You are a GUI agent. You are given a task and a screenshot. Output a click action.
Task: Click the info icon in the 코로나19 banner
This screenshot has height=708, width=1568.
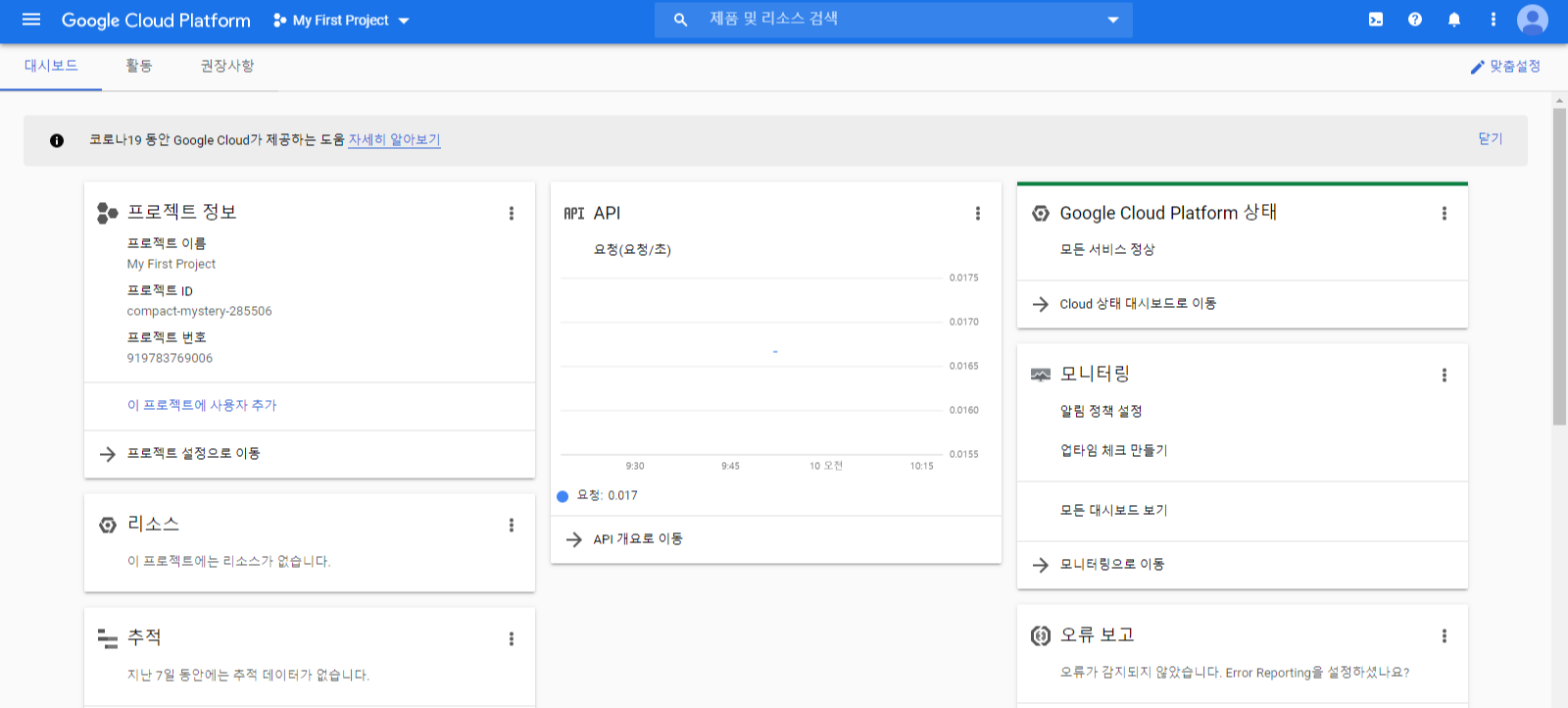point(57,140)
